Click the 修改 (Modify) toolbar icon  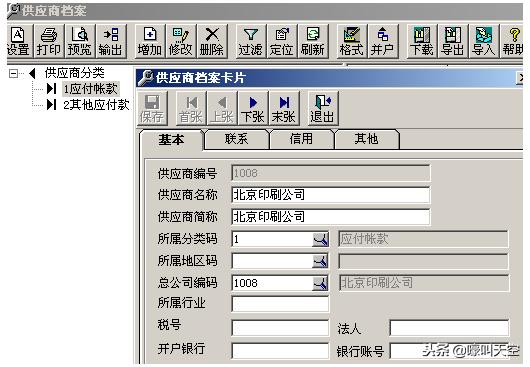(x=181, y=42)
